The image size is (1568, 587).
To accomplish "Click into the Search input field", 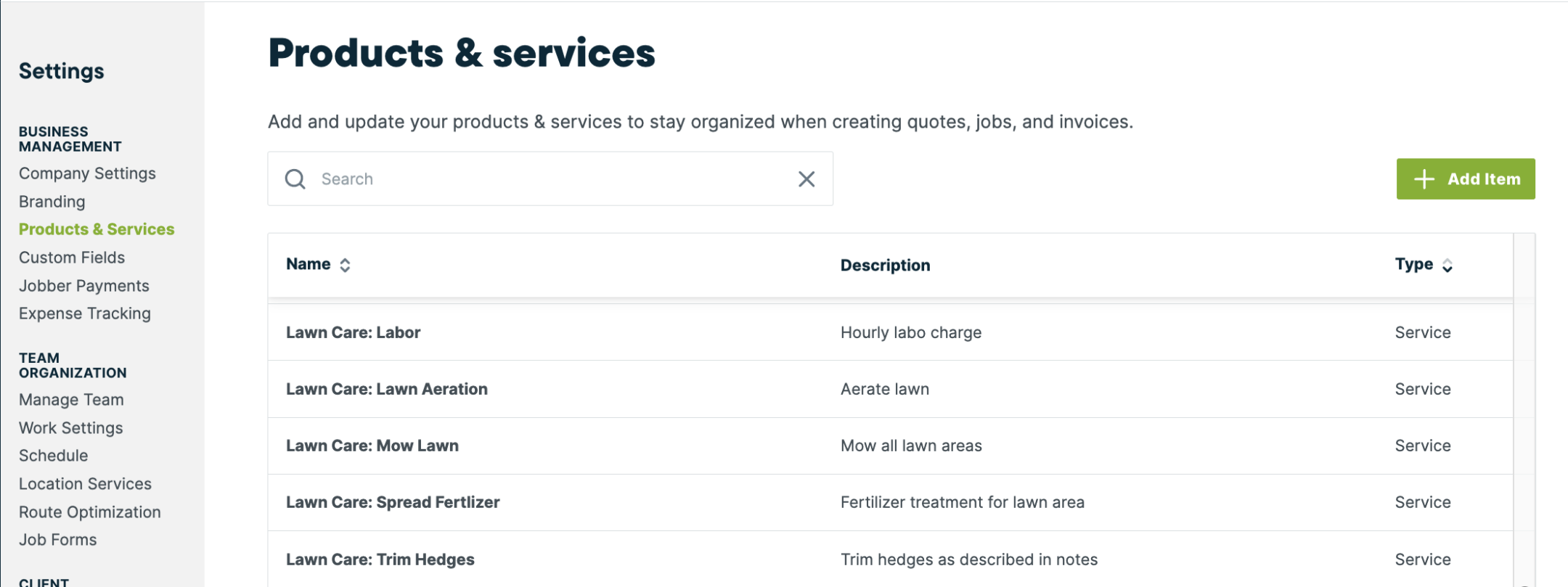I will (x=552, y=179).
